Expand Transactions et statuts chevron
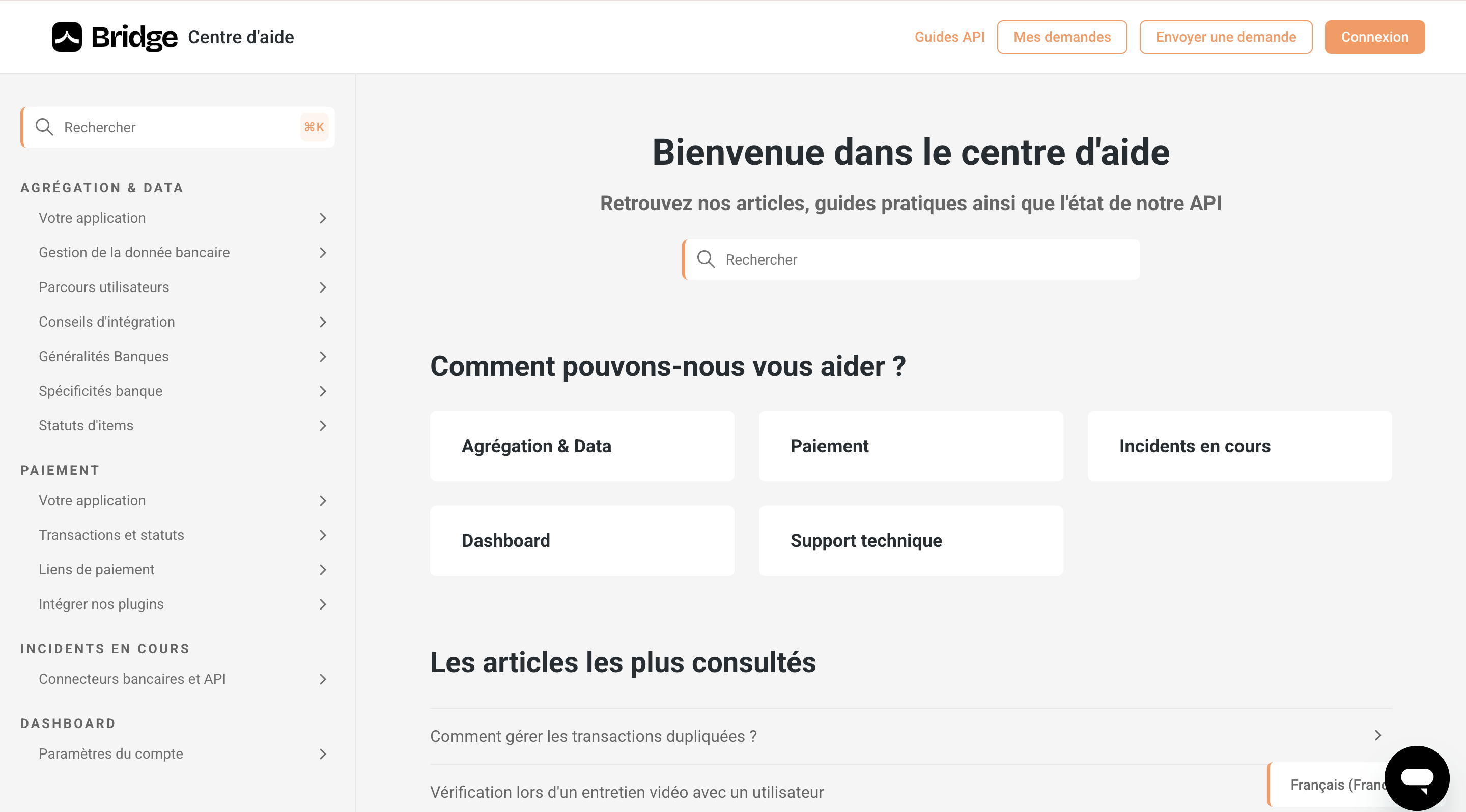The image size is (1466, 812). coord(323,535)
